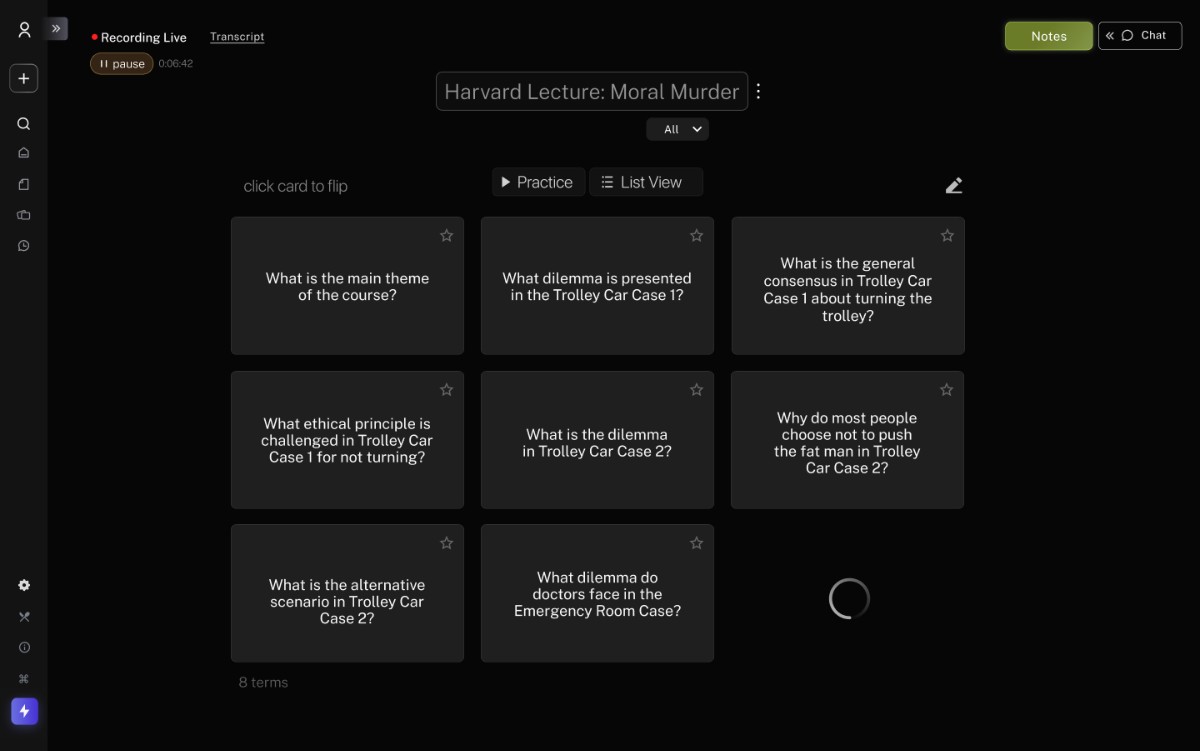Image resolution: width=1200 pixels, height=751 pixels.
Task: Switch to List View
Action: (645, 182)
